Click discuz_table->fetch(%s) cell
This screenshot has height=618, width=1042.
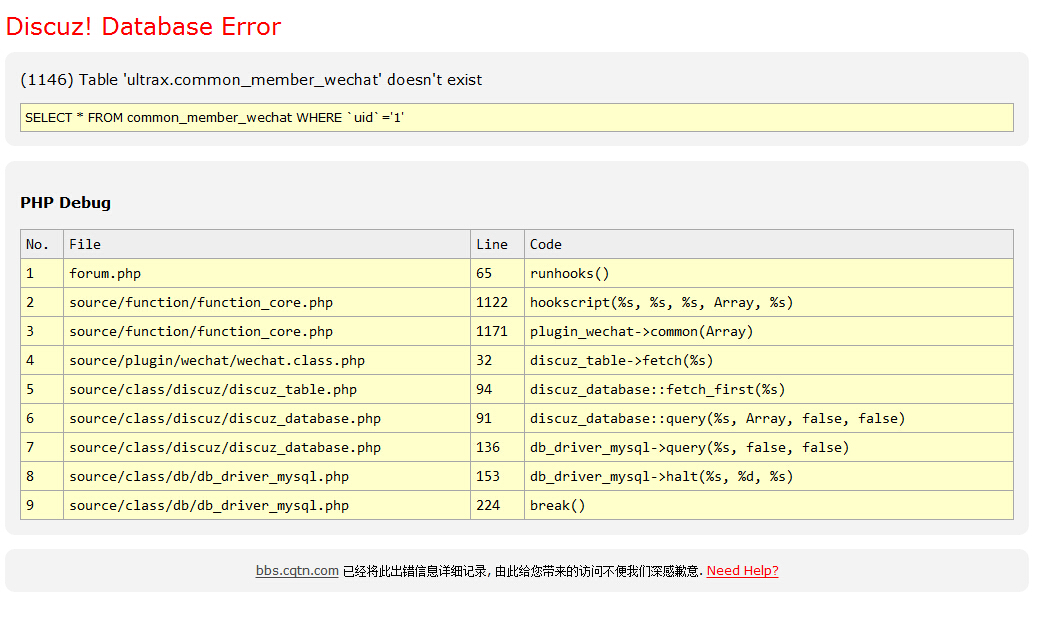point(769,360)
